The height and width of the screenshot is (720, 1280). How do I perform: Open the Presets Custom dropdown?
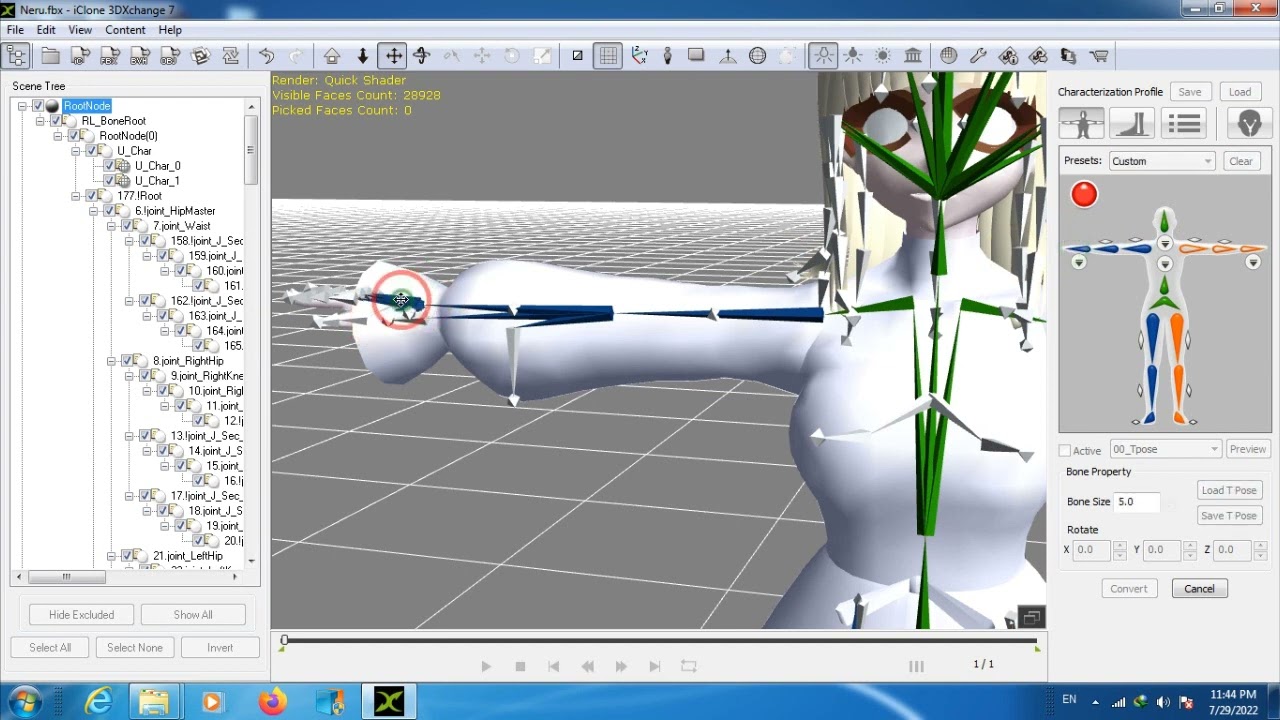point(1162,161)
